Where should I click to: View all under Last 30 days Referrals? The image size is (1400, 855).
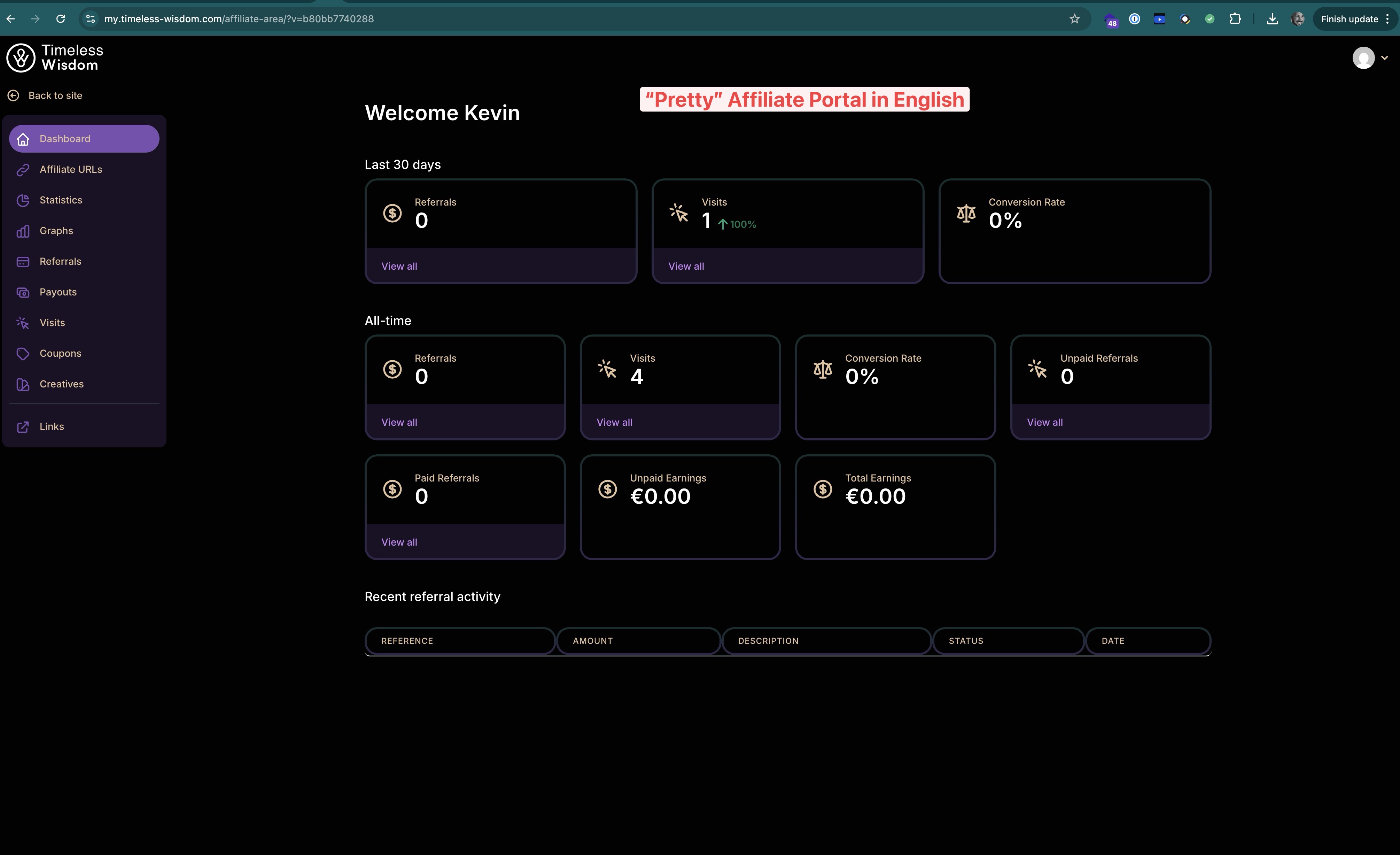click(x=399, y=266)
